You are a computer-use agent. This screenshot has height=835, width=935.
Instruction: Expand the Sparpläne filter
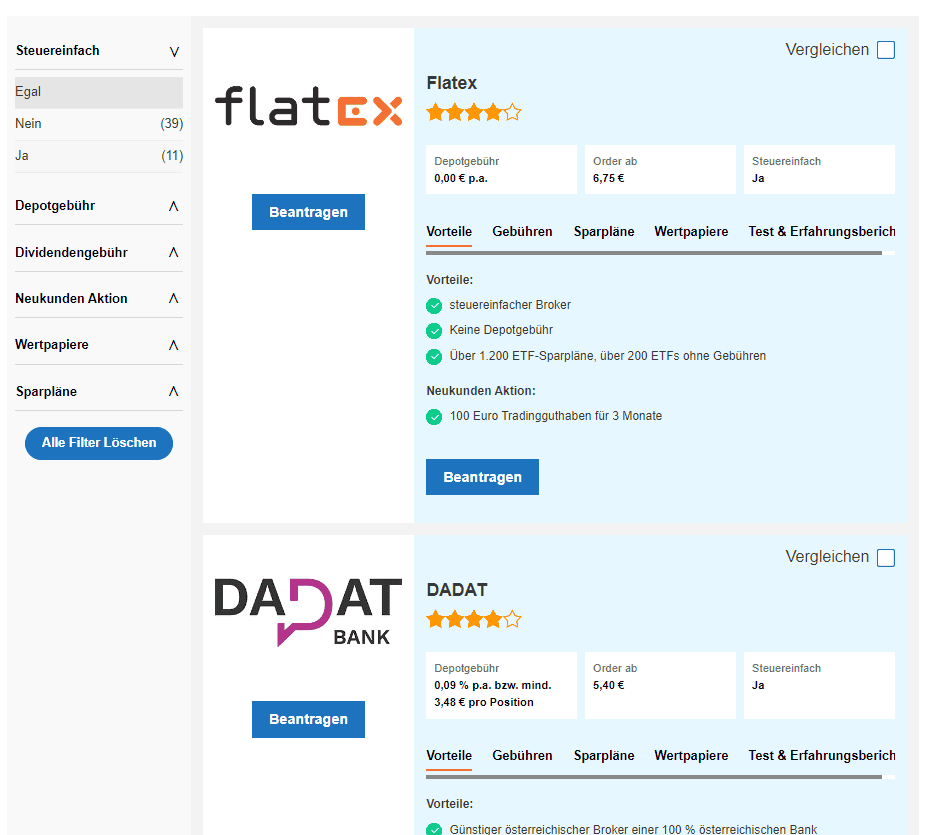coord(174,391)
